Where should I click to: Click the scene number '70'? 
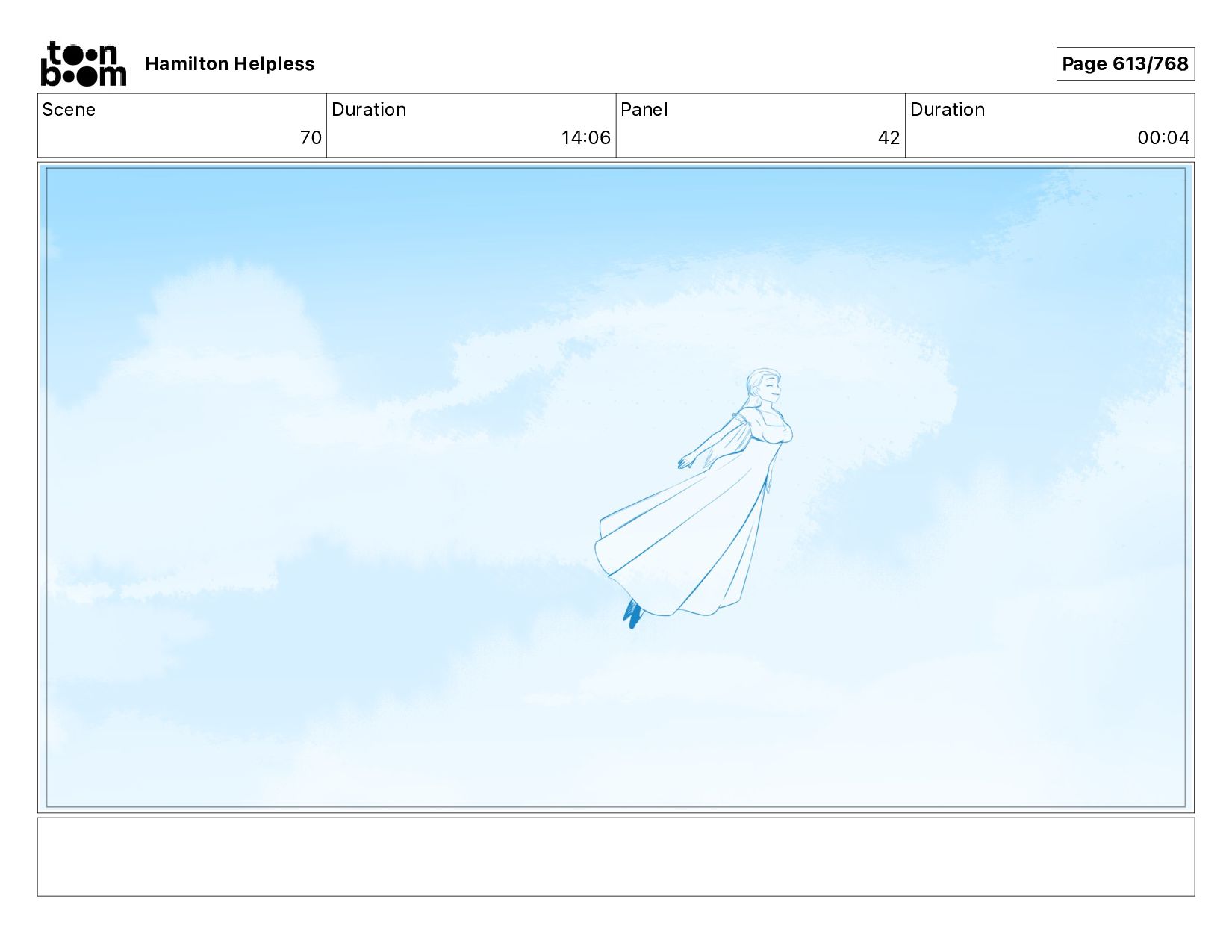[x=311, y=137]
